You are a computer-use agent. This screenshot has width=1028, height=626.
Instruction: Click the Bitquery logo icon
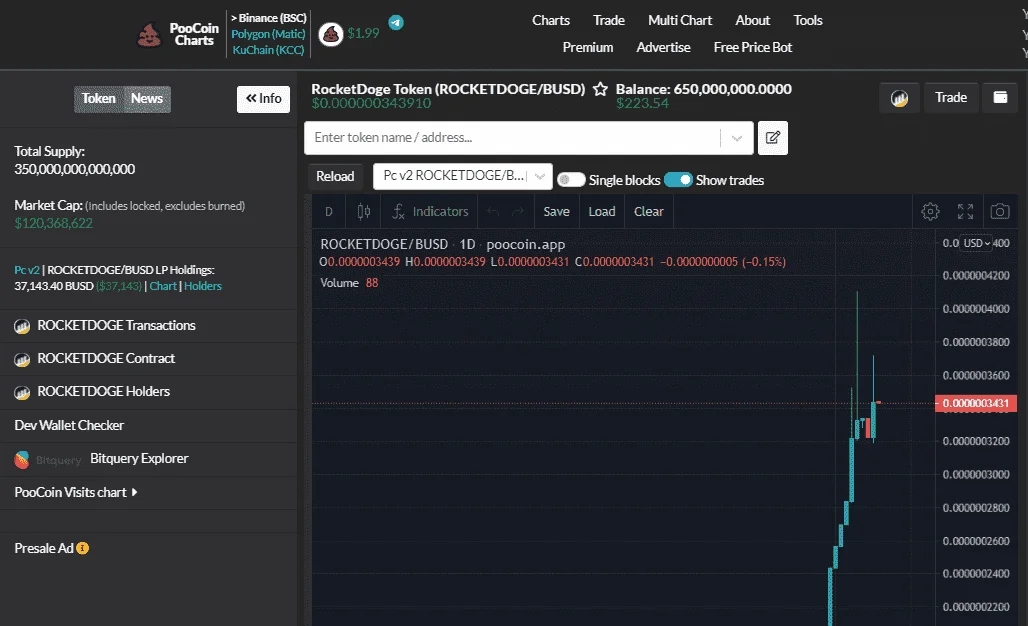point(22,460)
